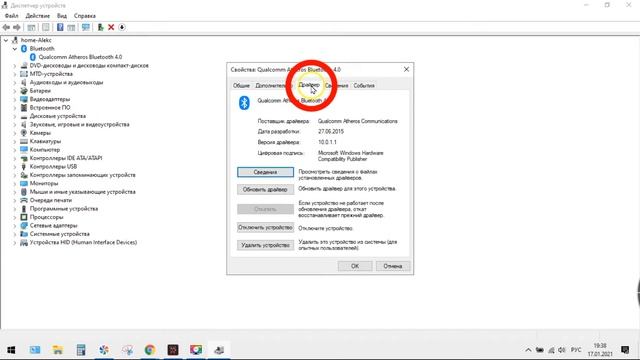Screen dimensions: 640x360
Task: Click the driver version value 10.0.1.1
Action: [327, 142]
